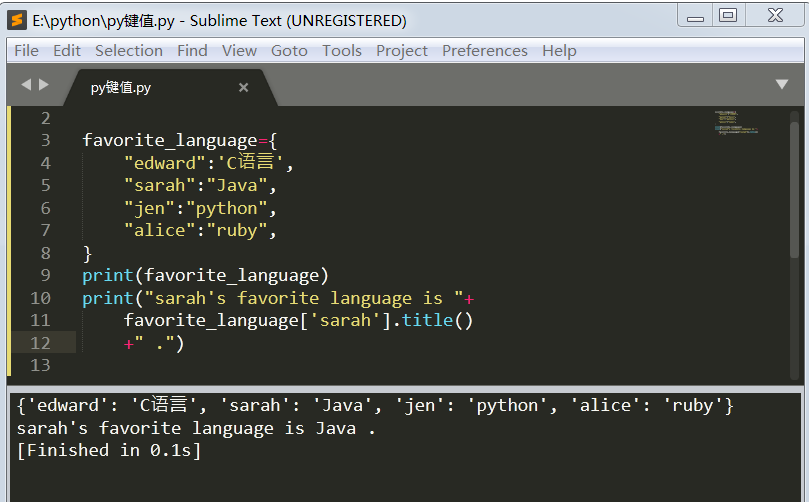Open the Project menu
This screenshot has width=809, height=502.
coord(402,51)
